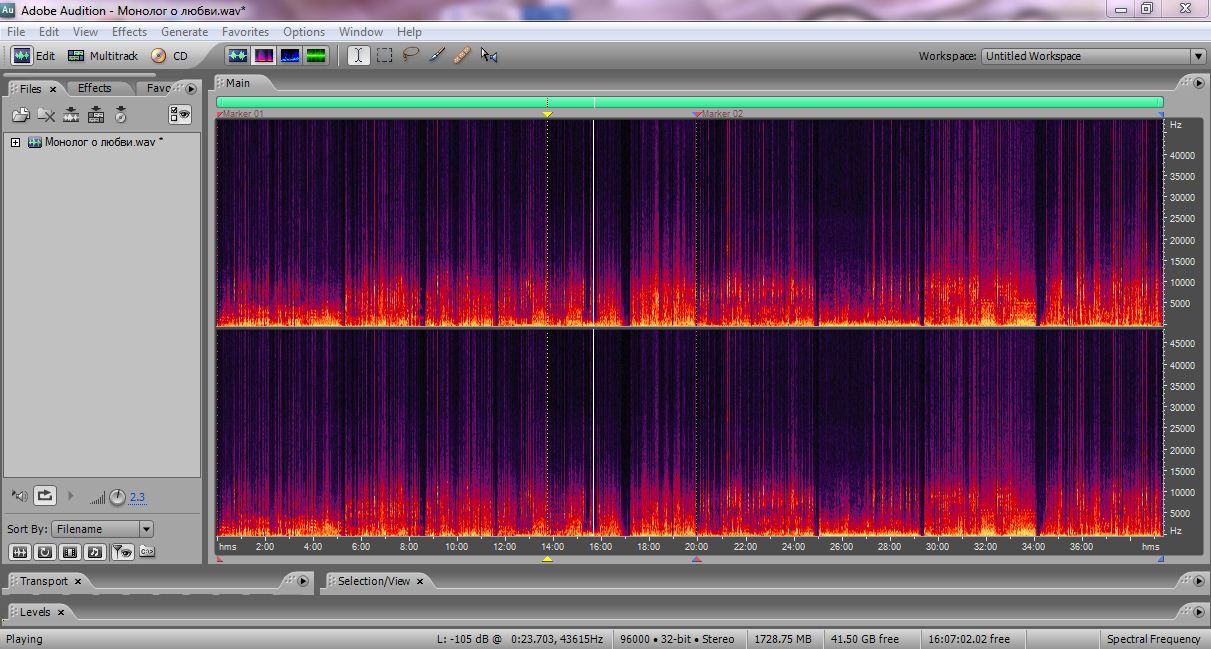Click the preview volume value 2.3

click(137, 497)
